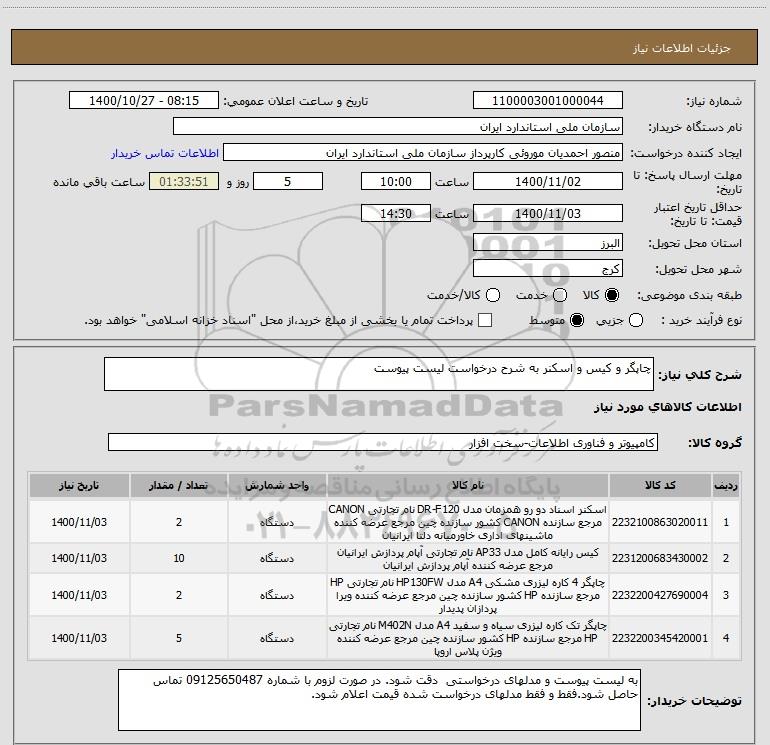
Task: Click quantity 10 in the AP33 row
Action: (x=179, y=558)
